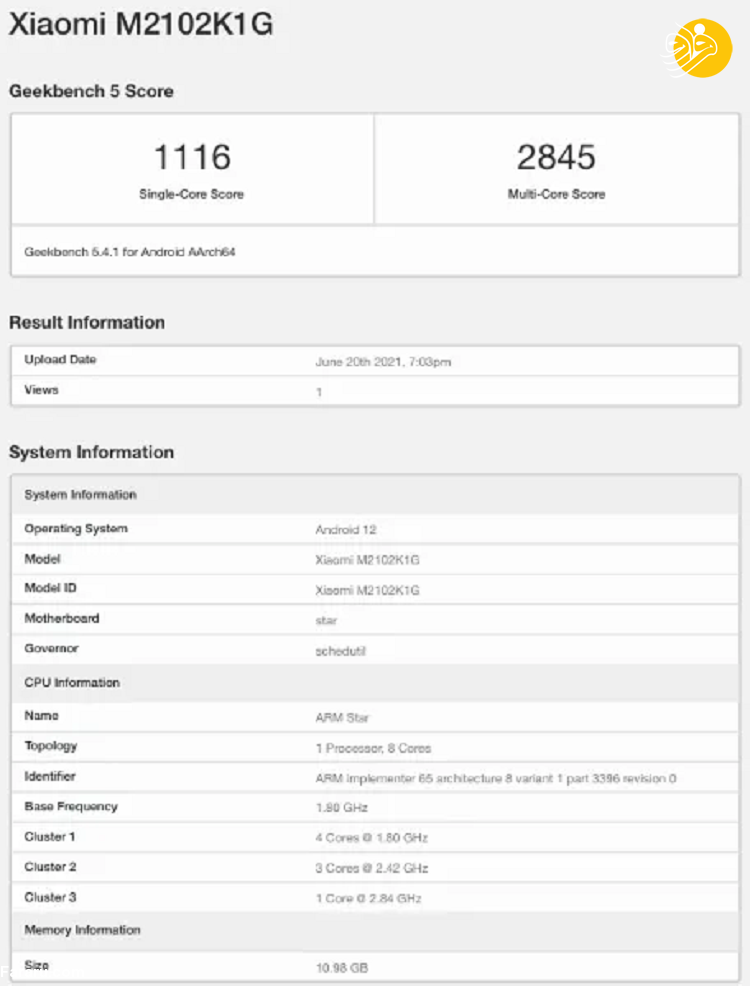Click the single-core score value 1116

click(192, 157)
